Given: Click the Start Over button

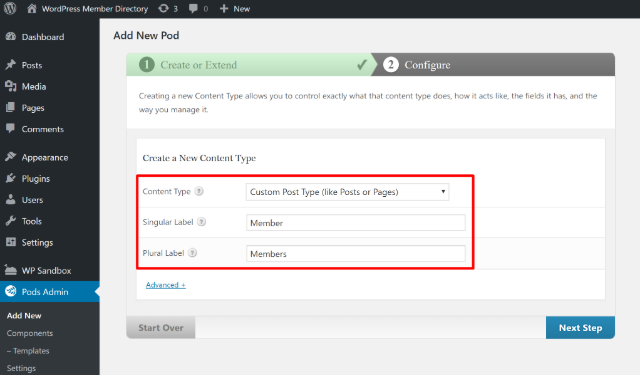Looking at the screenshot, I should click(x=161, y=328).
